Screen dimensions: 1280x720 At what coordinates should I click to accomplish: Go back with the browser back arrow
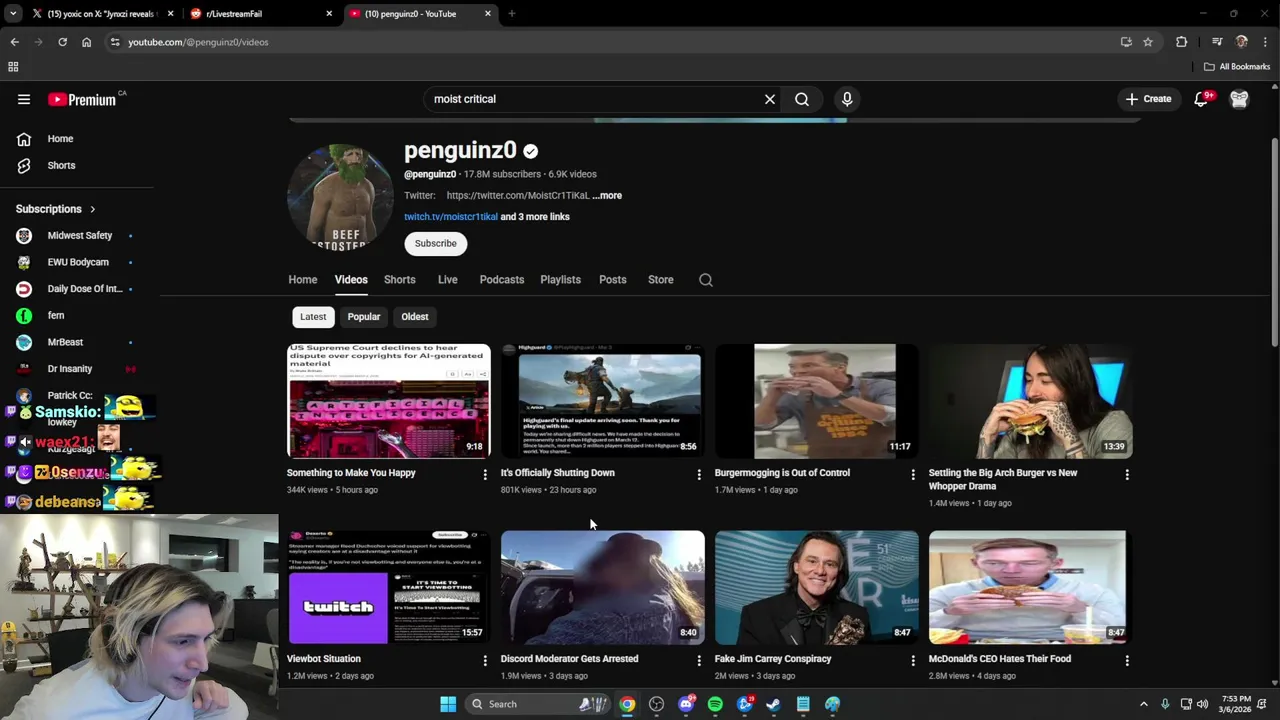click(x=14, y=42)
